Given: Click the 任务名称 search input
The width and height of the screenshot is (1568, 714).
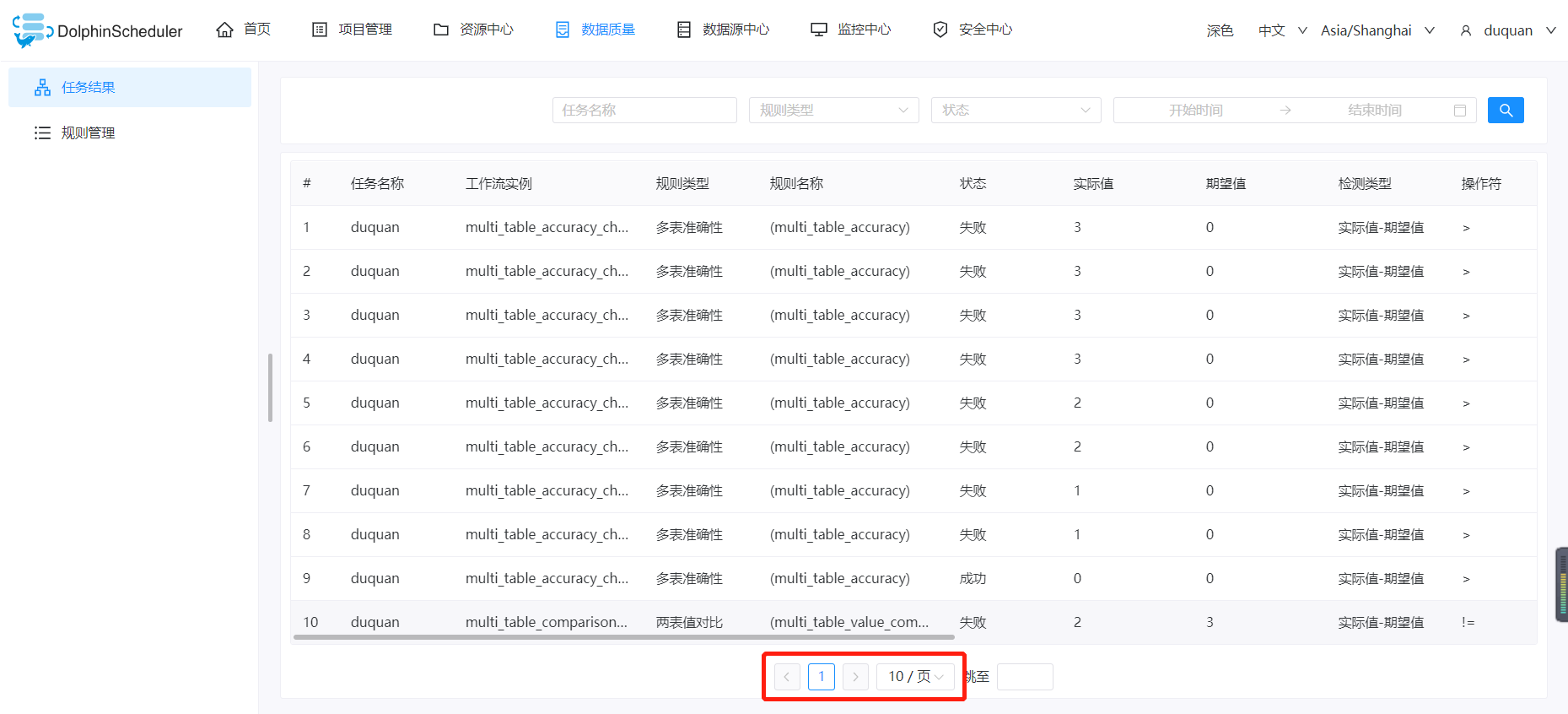Looking at the screenshot, I should [644, 111].
